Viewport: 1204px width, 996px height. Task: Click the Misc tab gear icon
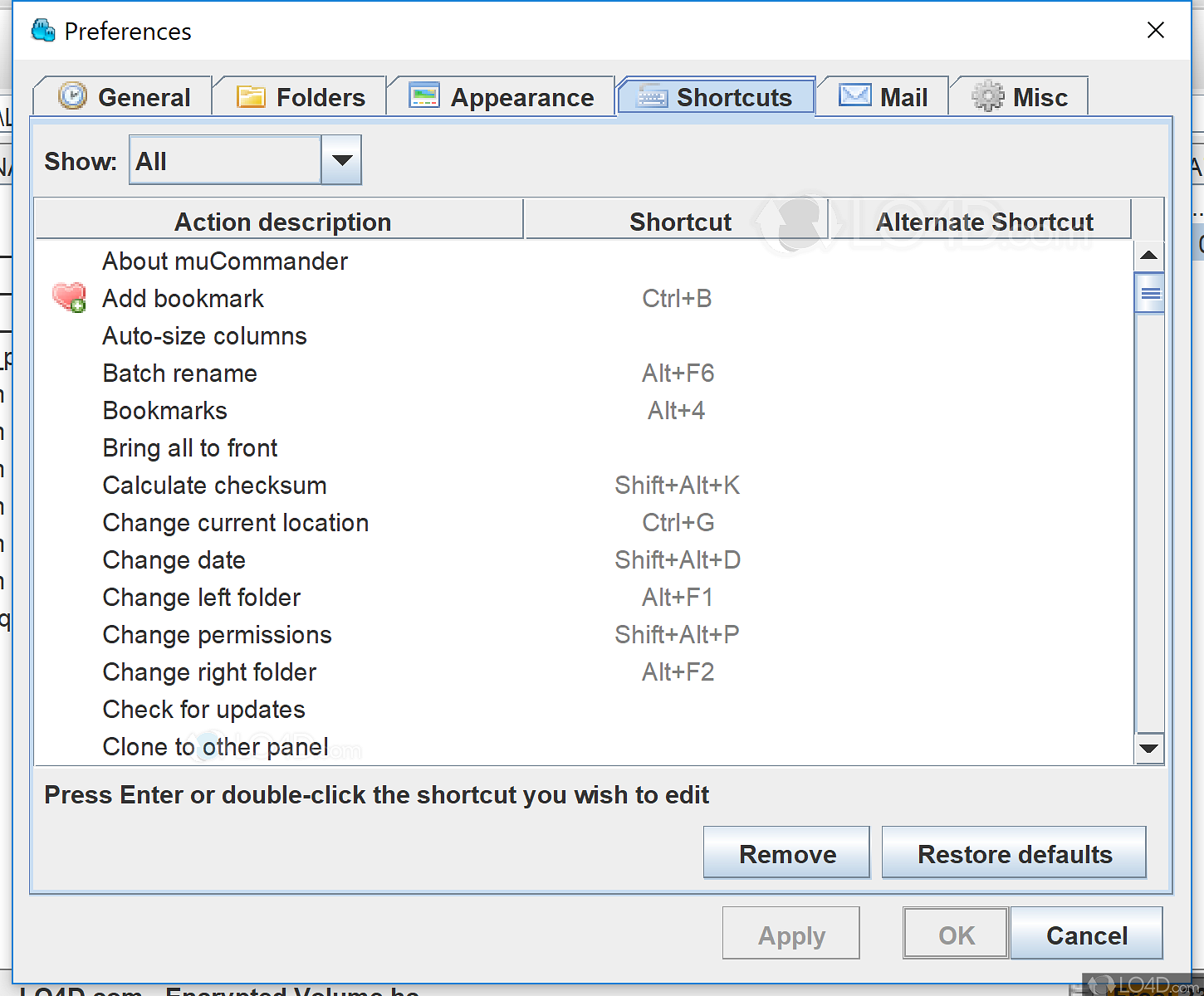pos(987,96)
